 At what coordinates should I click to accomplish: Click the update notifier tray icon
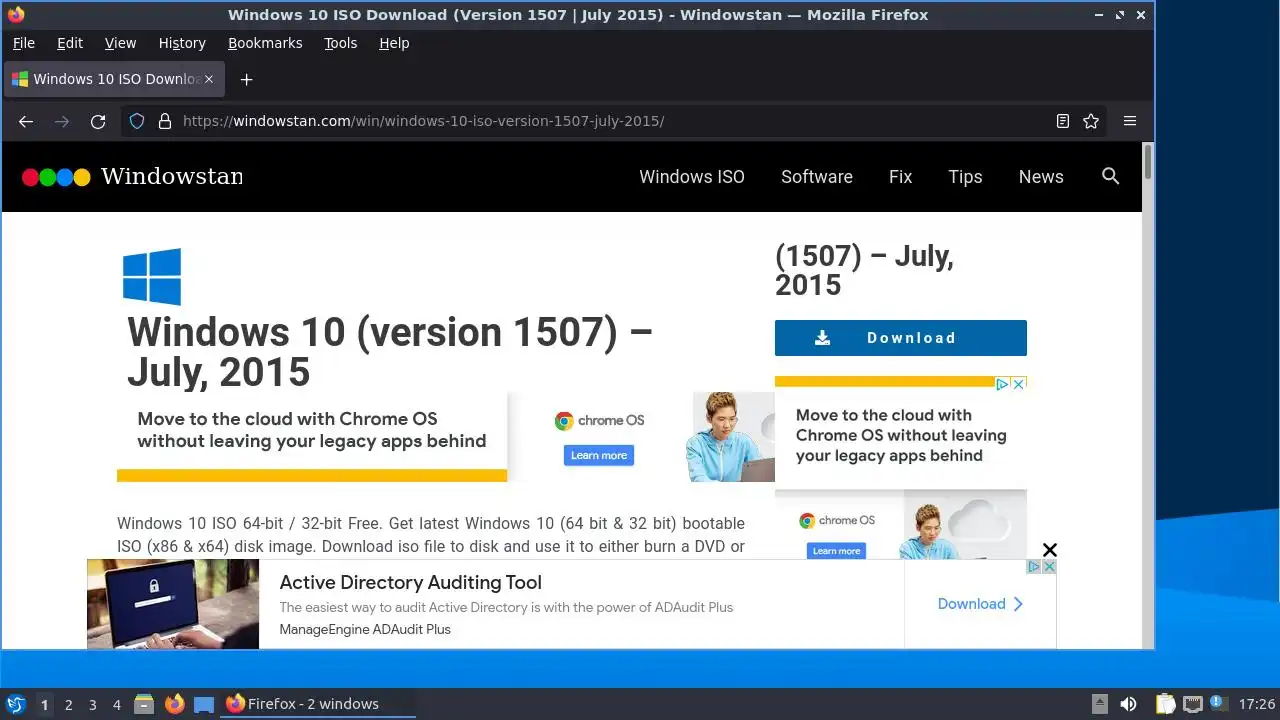pyautogui.click(x=1217, y=703)
